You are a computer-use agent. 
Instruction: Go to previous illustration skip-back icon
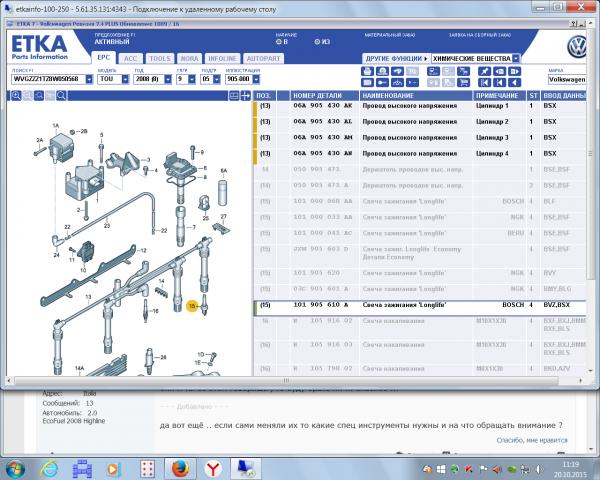pyautogui.click(x=499, y=82)
